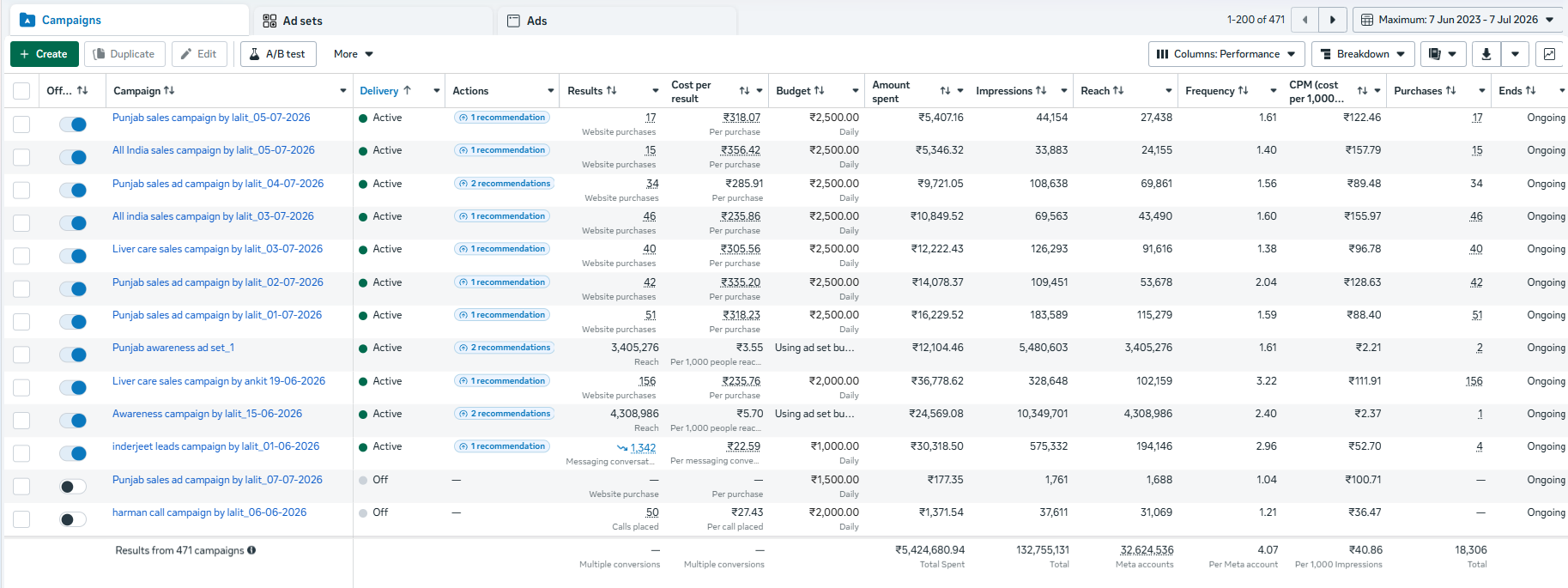Open the charts view icon at toolbar end

click(1549, 54)
